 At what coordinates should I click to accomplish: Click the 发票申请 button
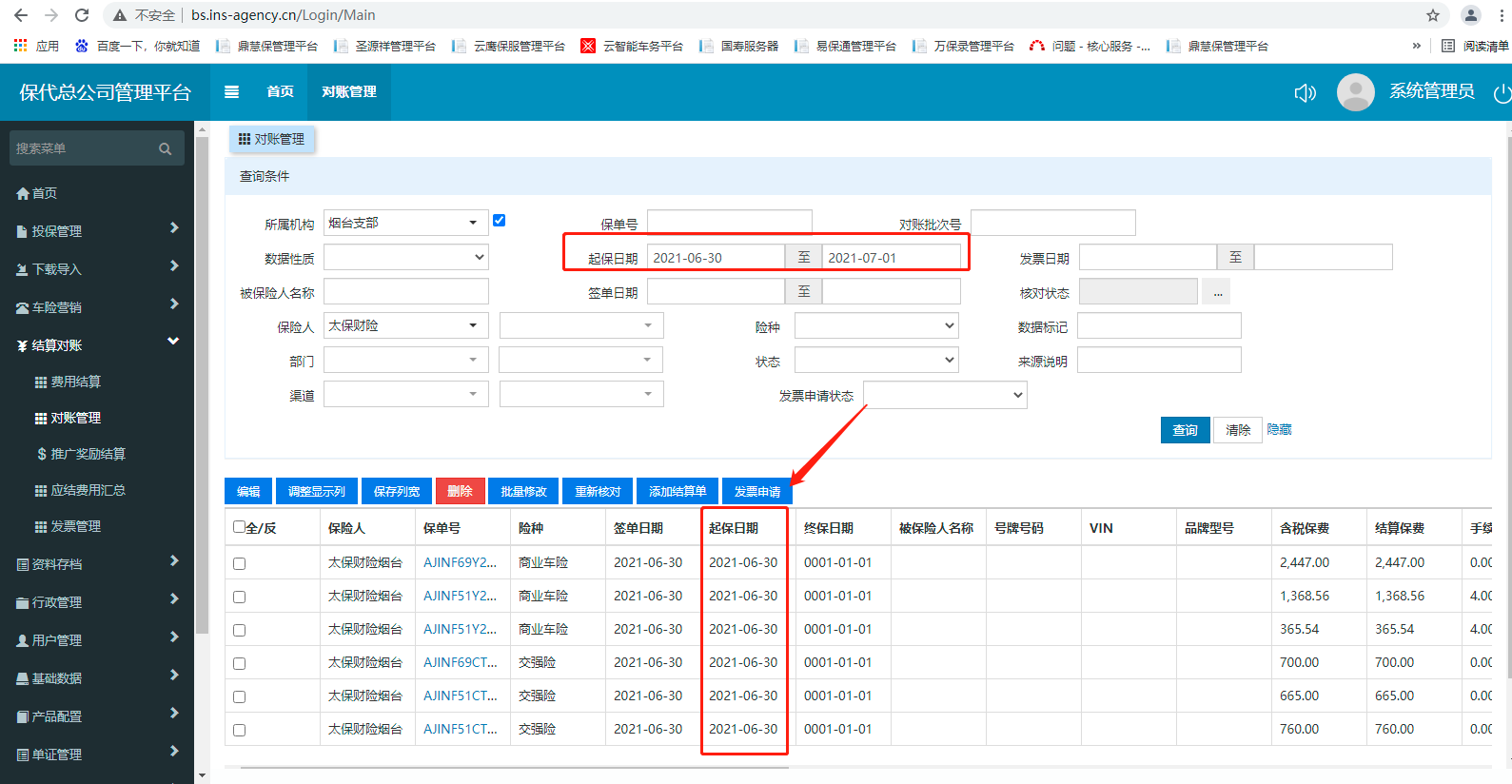click(x=756, y=491)
